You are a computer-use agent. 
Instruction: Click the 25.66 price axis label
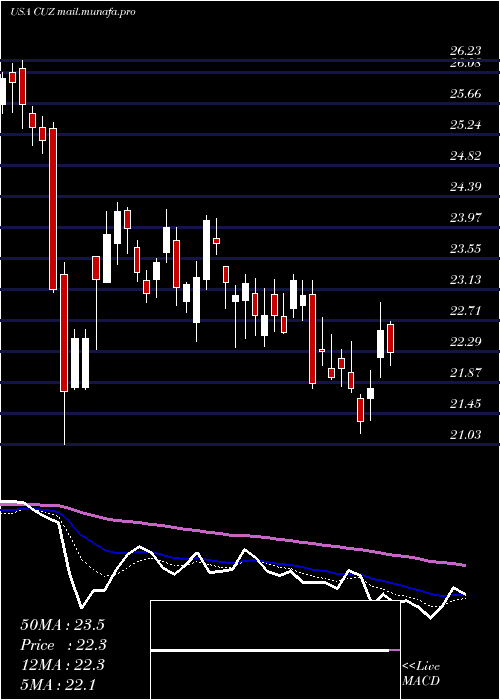pyautogui.click(x=465, y=94)
